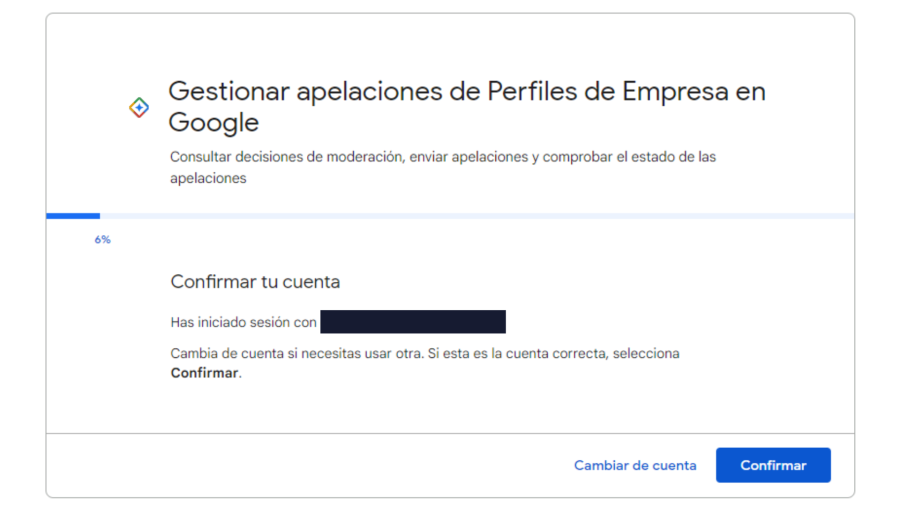Select the 6% progress label
This screenshot has width=900, height=506.
(x=102, y=240)
